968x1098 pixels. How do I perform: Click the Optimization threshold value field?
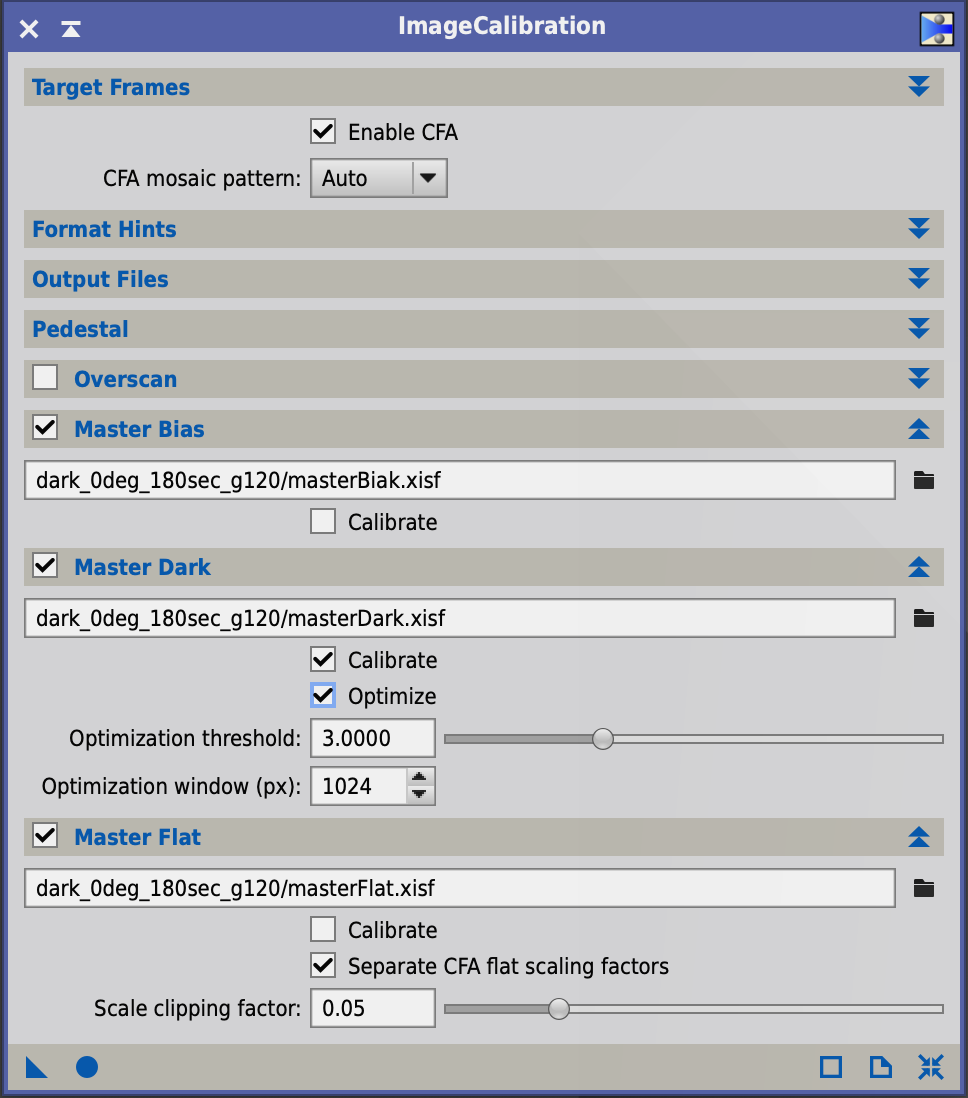373,738
